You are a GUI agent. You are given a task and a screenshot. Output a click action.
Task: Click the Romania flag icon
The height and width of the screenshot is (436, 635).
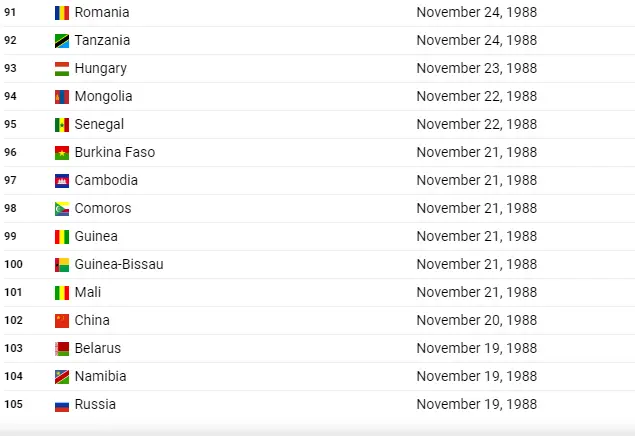point(62,13)
